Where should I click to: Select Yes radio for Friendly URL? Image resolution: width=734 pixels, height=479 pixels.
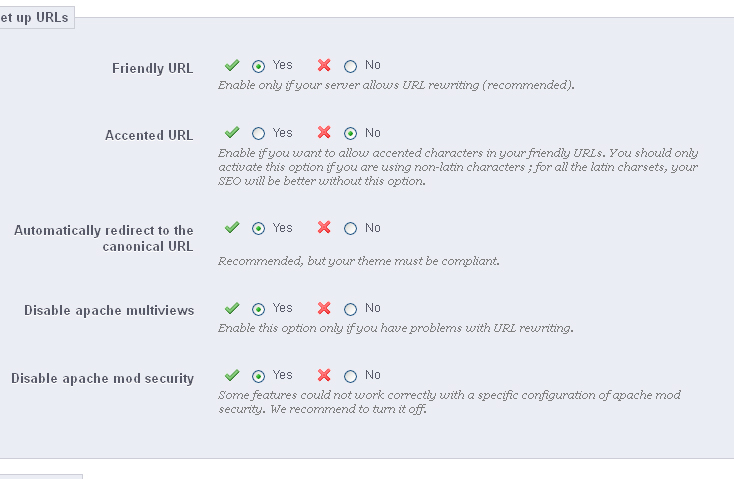tap(259, 67)
